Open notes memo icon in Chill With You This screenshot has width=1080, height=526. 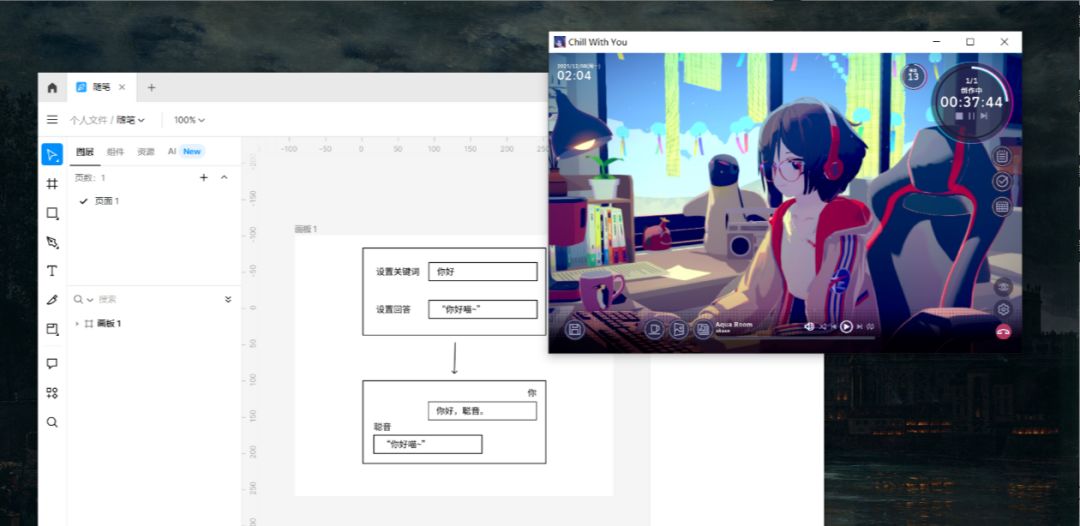[x=1002, y=156]
